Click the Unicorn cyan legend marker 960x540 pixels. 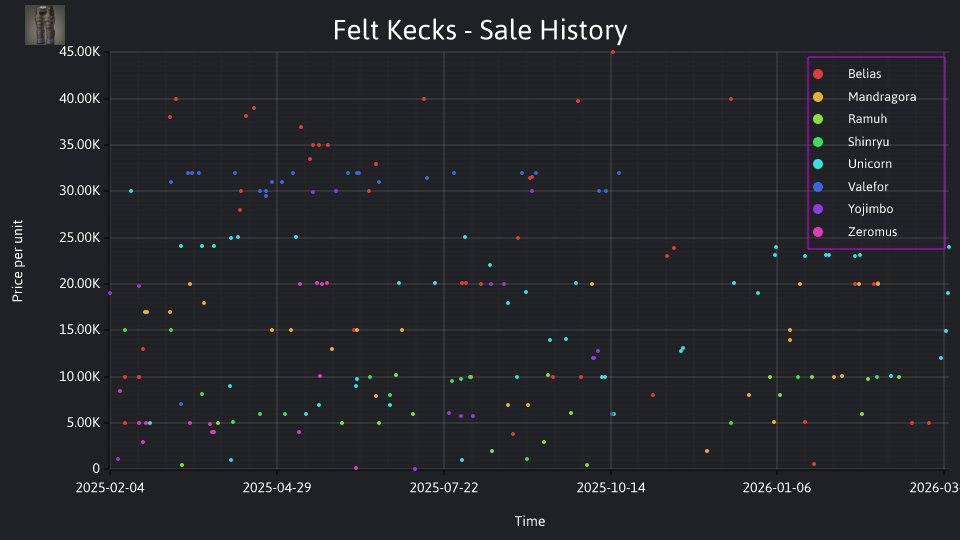[x=818, y=164]
